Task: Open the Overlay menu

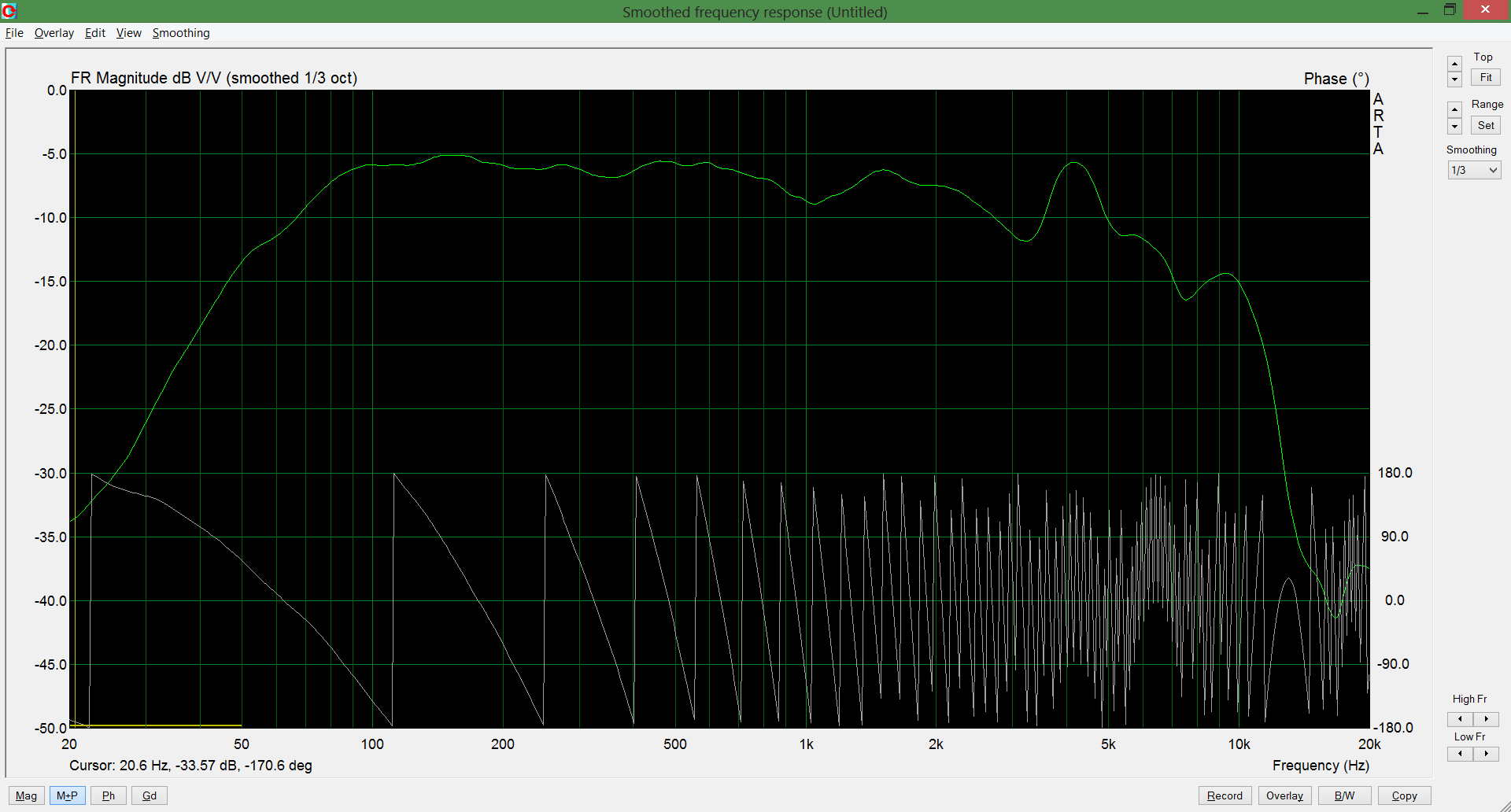Action: pyautogui.click(x=54, y=33)
